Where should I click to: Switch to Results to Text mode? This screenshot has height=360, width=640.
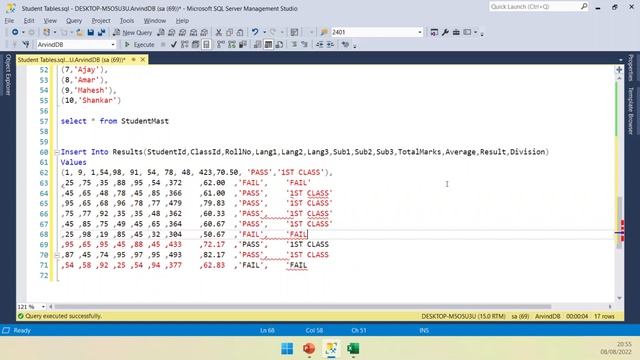(257, 44)
